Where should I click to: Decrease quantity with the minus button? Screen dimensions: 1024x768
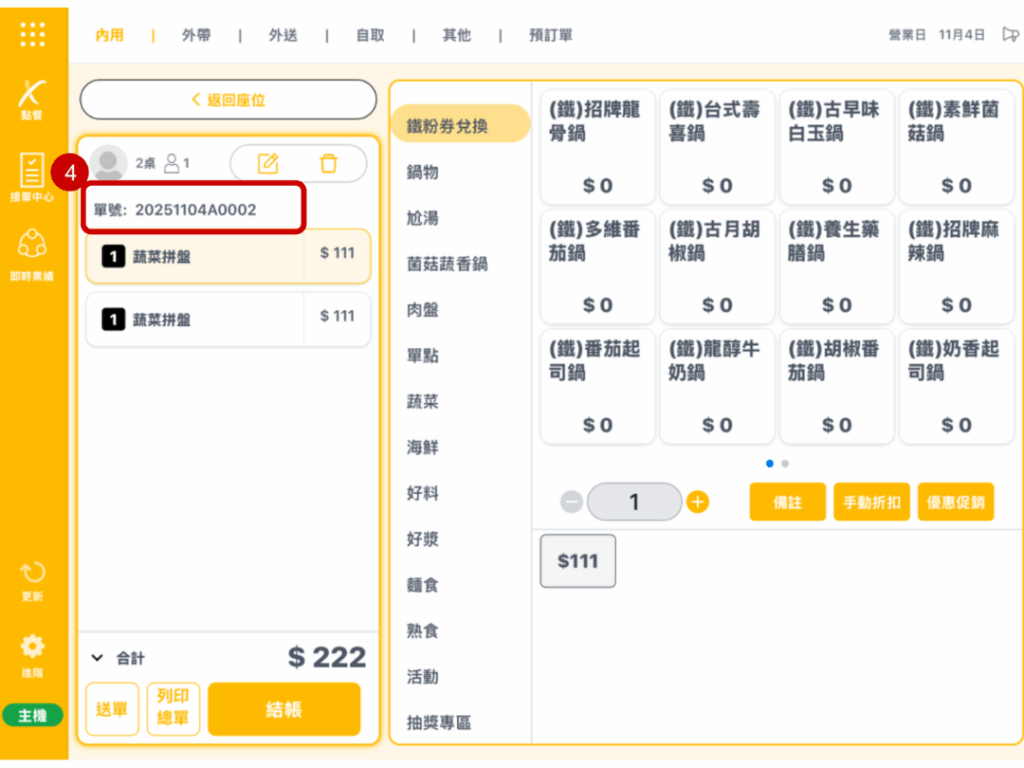pos(571,502)
